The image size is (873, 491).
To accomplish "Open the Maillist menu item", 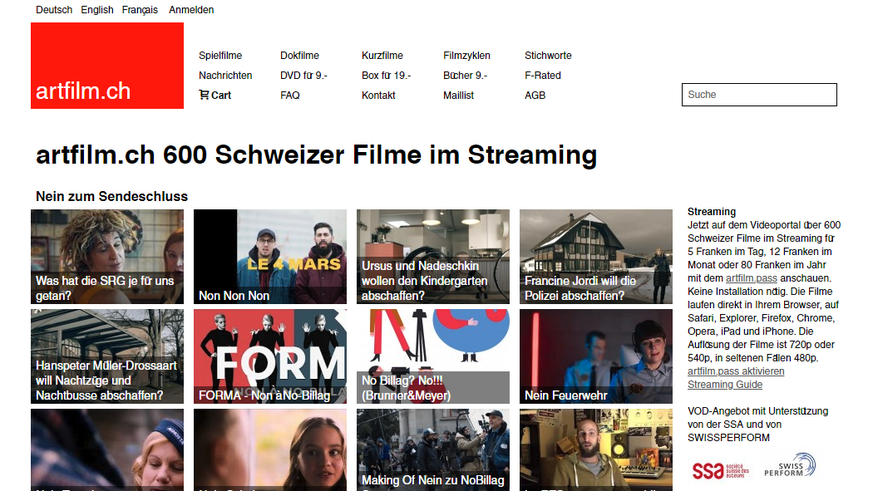I will 458,95.
